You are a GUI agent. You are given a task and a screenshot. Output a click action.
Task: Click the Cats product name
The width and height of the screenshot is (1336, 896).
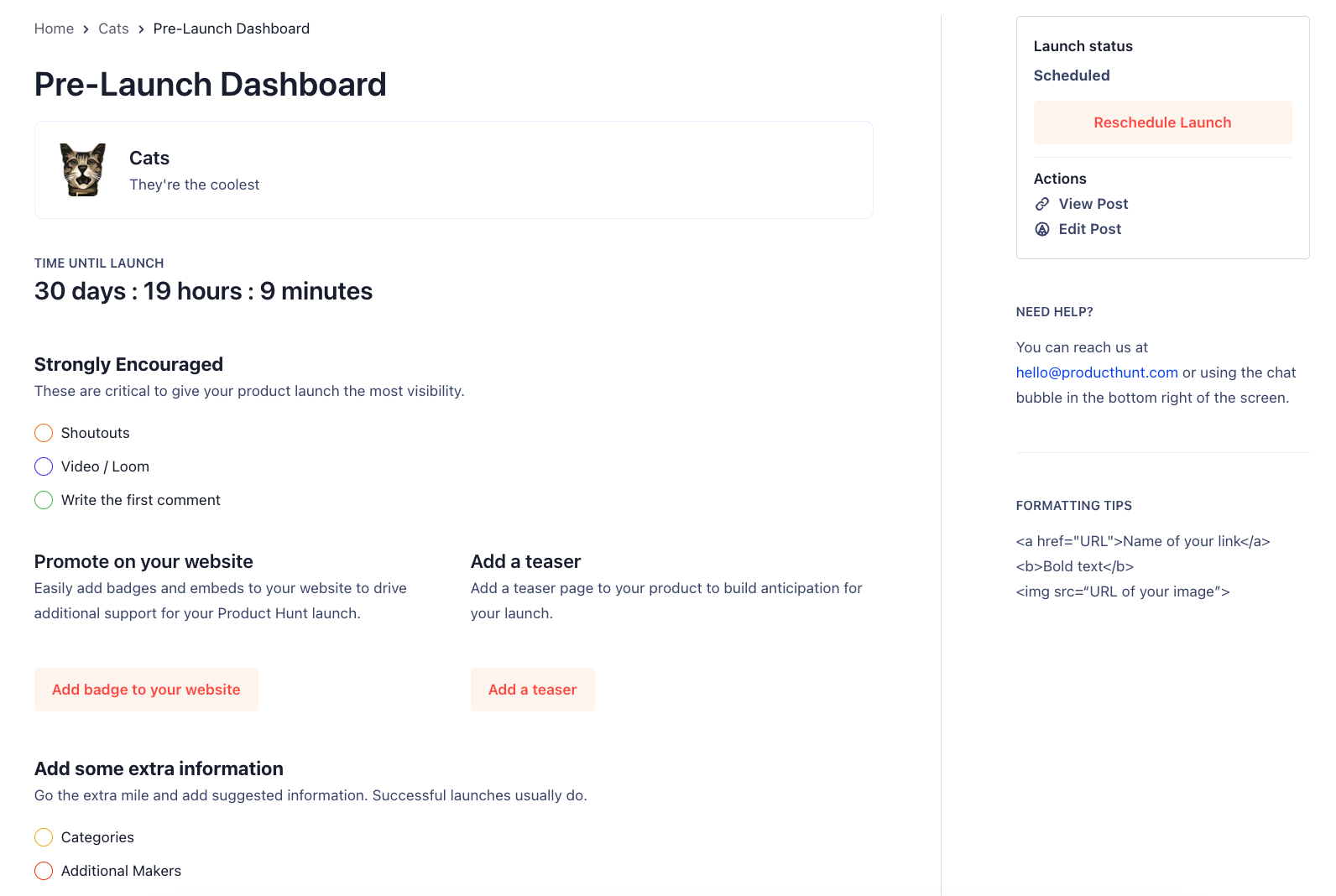(x=149, y=158)
